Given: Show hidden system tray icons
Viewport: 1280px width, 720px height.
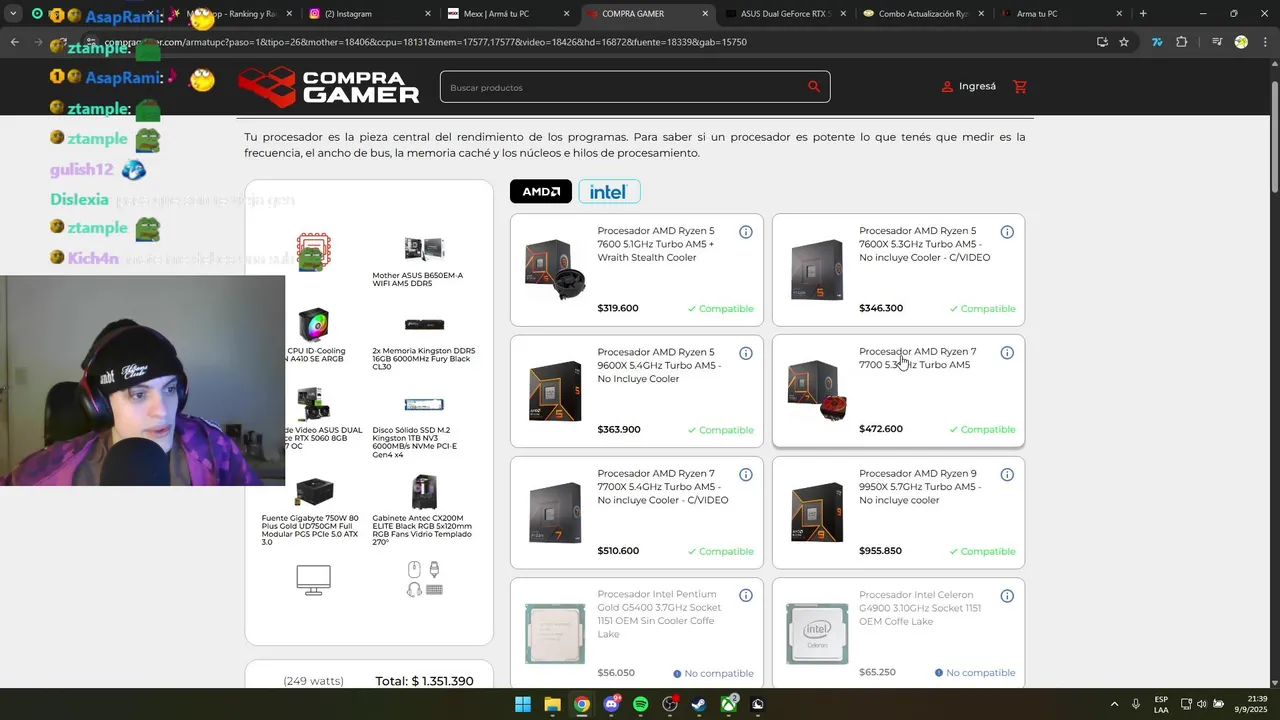Looking at the screenshot, I should [1114, 704].
